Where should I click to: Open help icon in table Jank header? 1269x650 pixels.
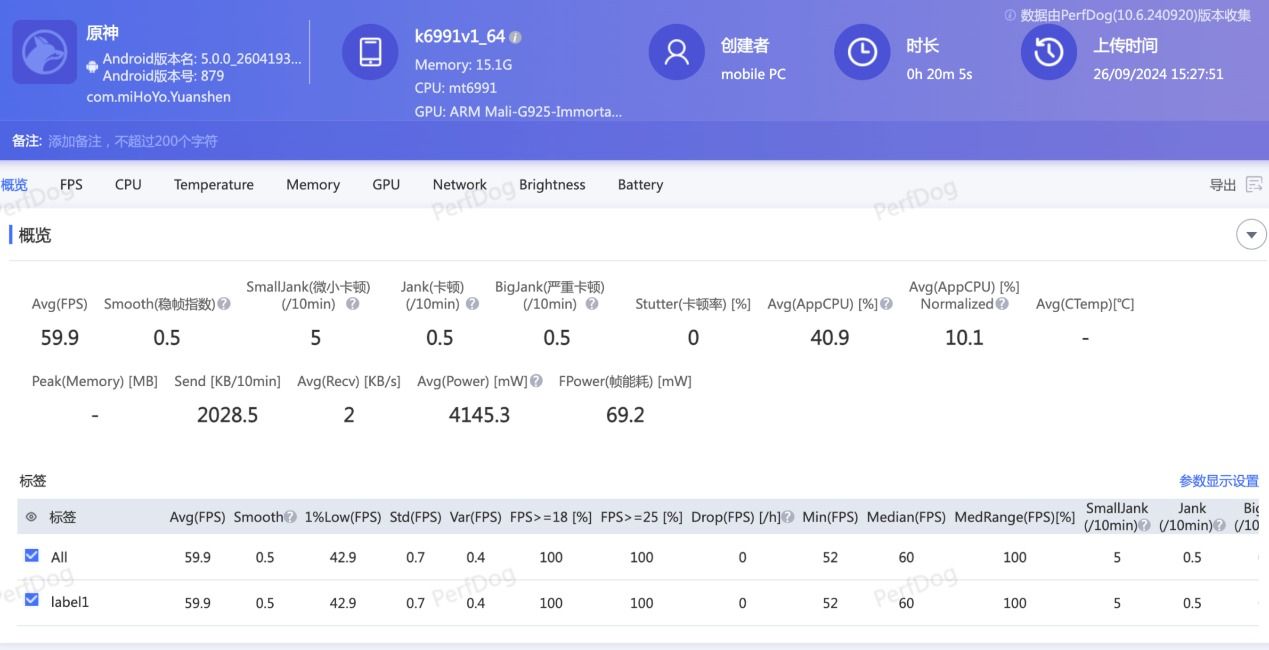point(1220,525)
